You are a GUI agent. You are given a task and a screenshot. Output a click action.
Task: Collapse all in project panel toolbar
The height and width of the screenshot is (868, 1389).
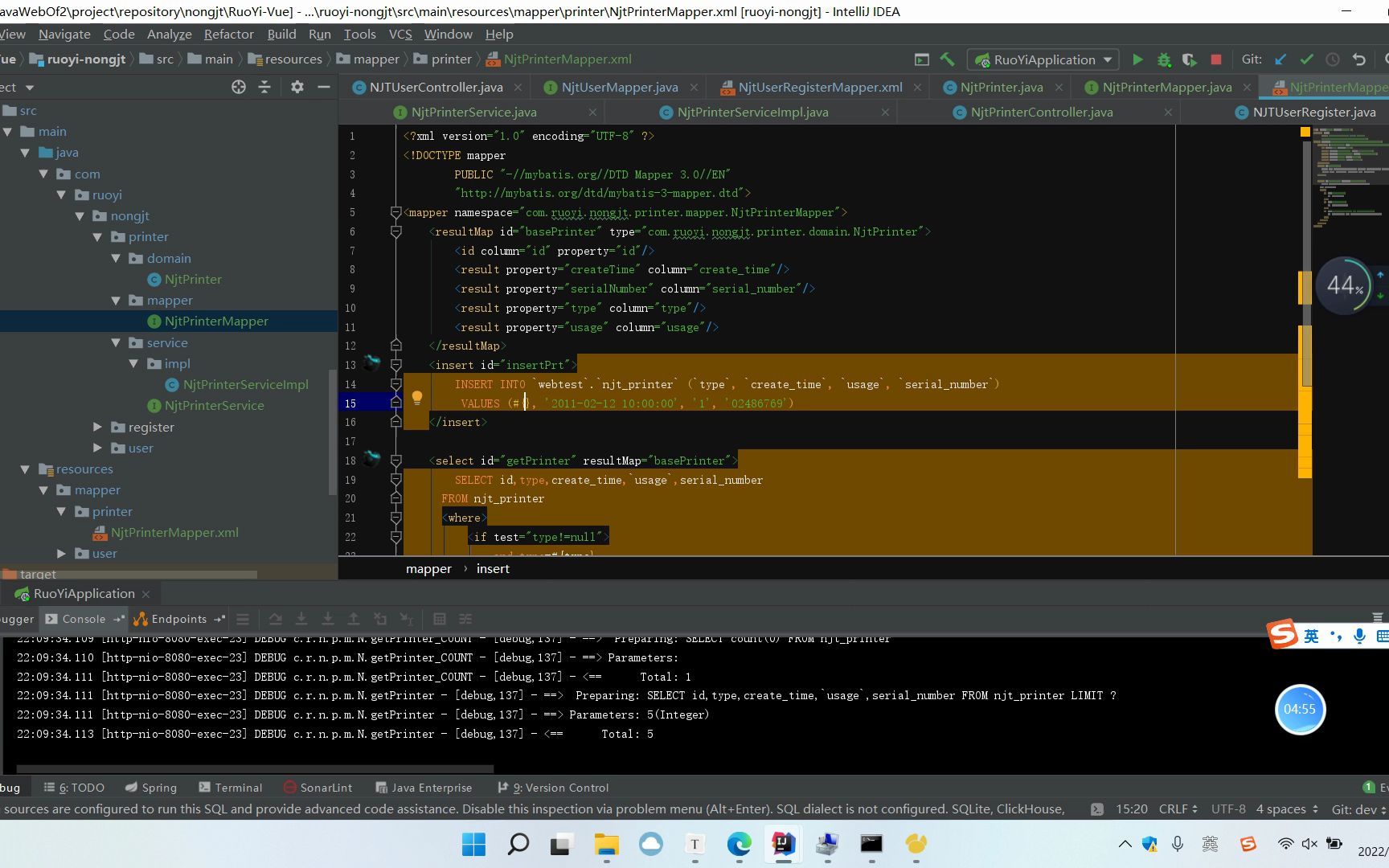click(x=264, y=87)
